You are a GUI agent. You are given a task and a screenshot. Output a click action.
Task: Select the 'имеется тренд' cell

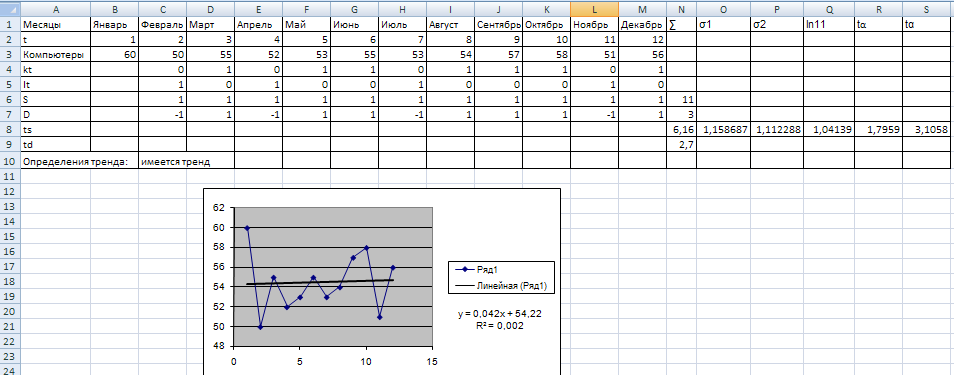186,161
